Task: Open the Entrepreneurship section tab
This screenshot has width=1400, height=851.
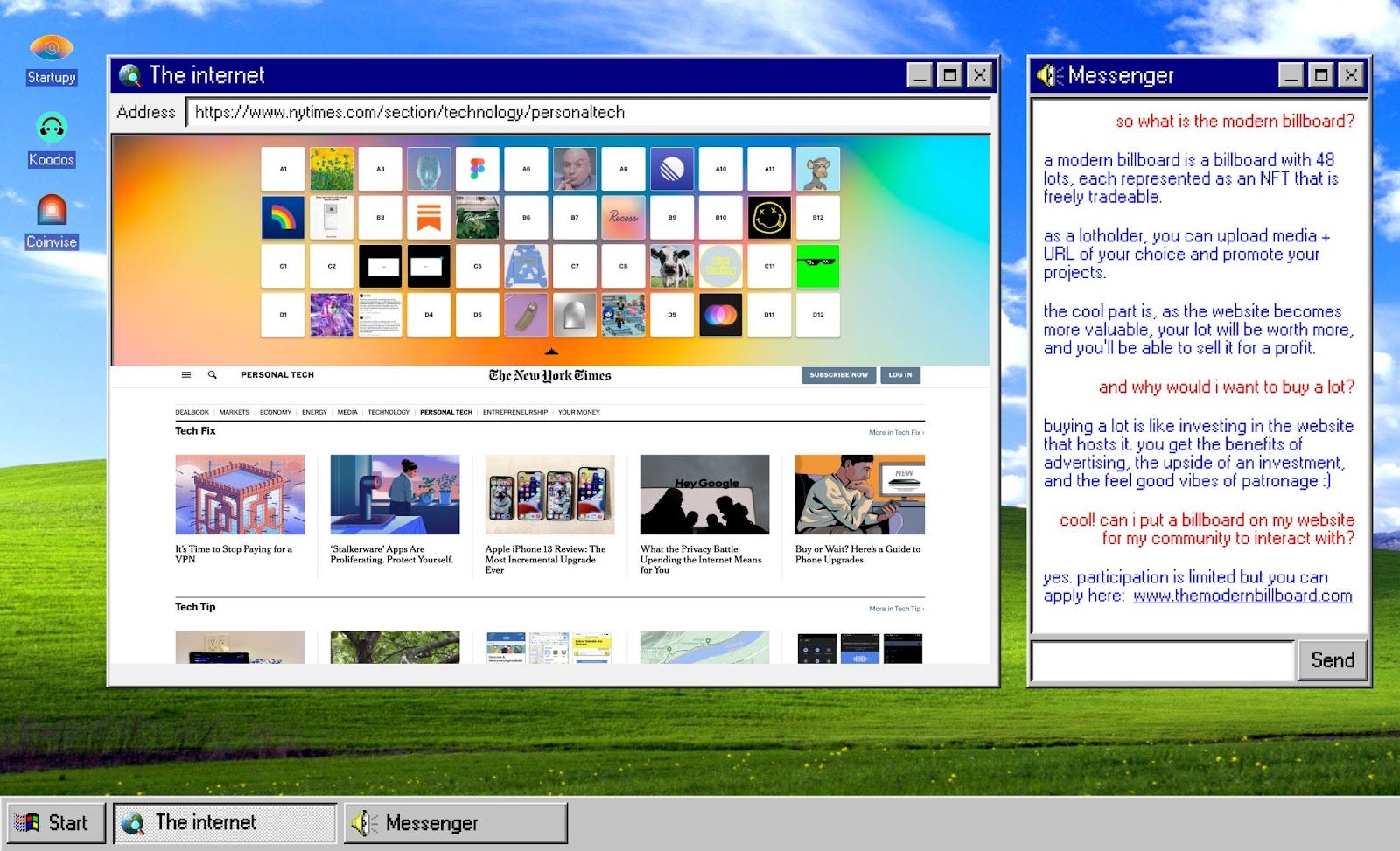Action: 515,412
